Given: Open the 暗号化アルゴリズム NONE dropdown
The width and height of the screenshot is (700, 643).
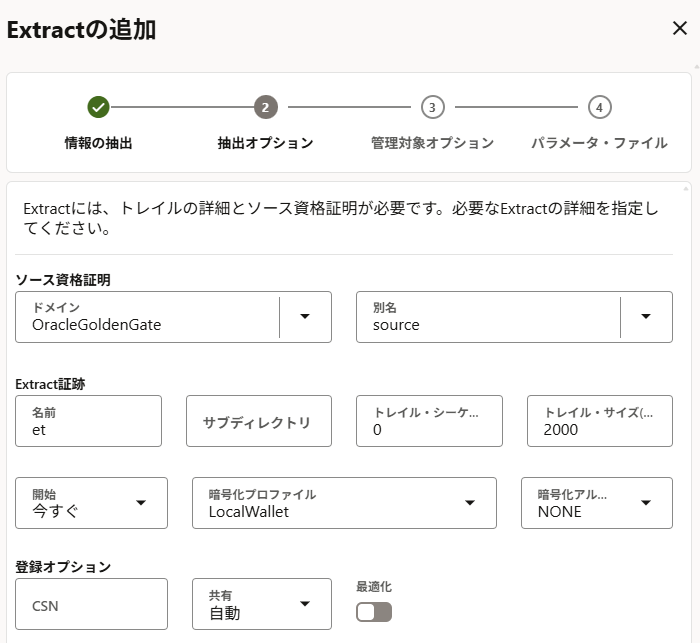Looking at the screenshot, I should pos(646,503).
